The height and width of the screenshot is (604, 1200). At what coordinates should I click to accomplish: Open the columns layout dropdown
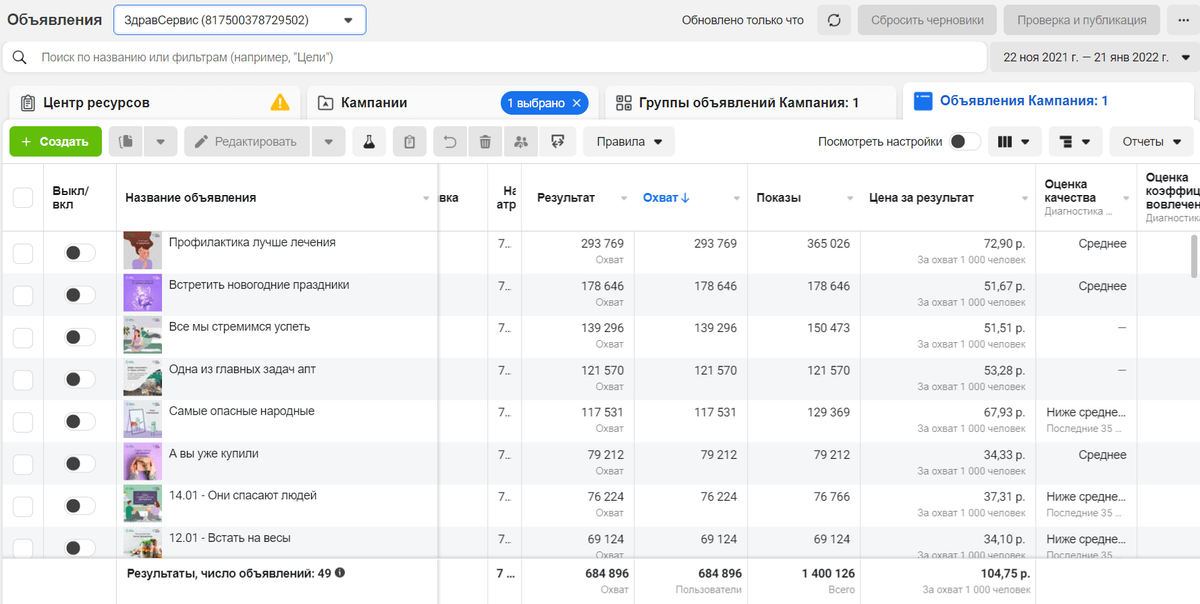point(1015,142)
